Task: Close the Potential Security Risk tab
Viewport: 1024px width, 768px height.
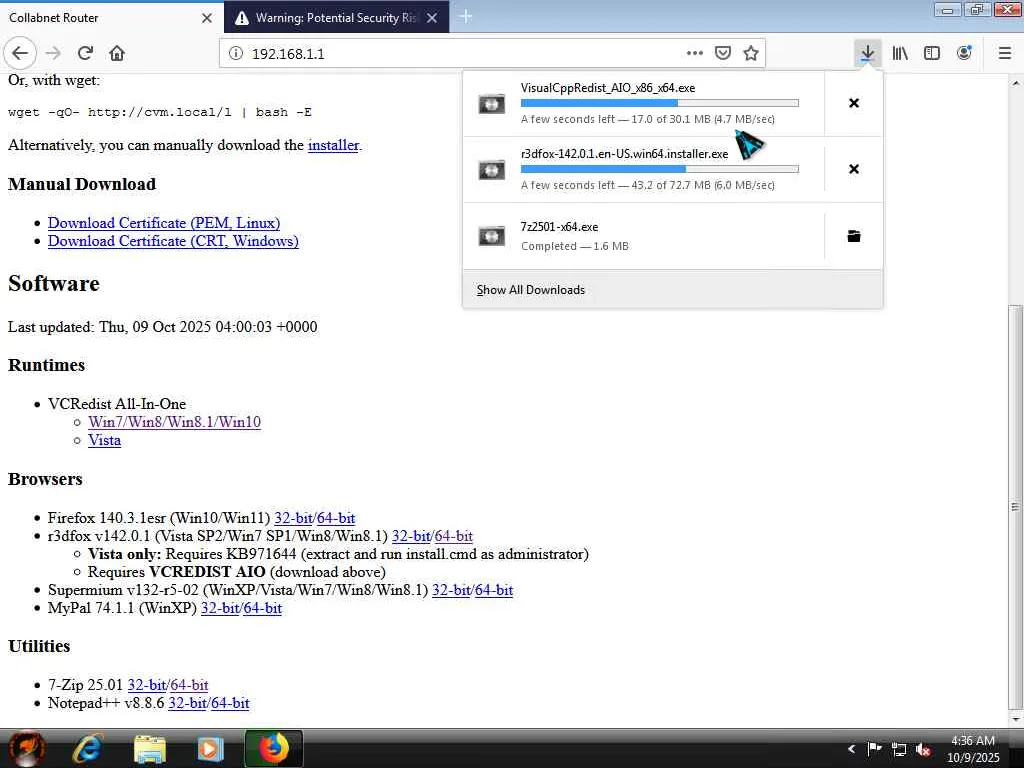Action: click(x=432, y=18)
